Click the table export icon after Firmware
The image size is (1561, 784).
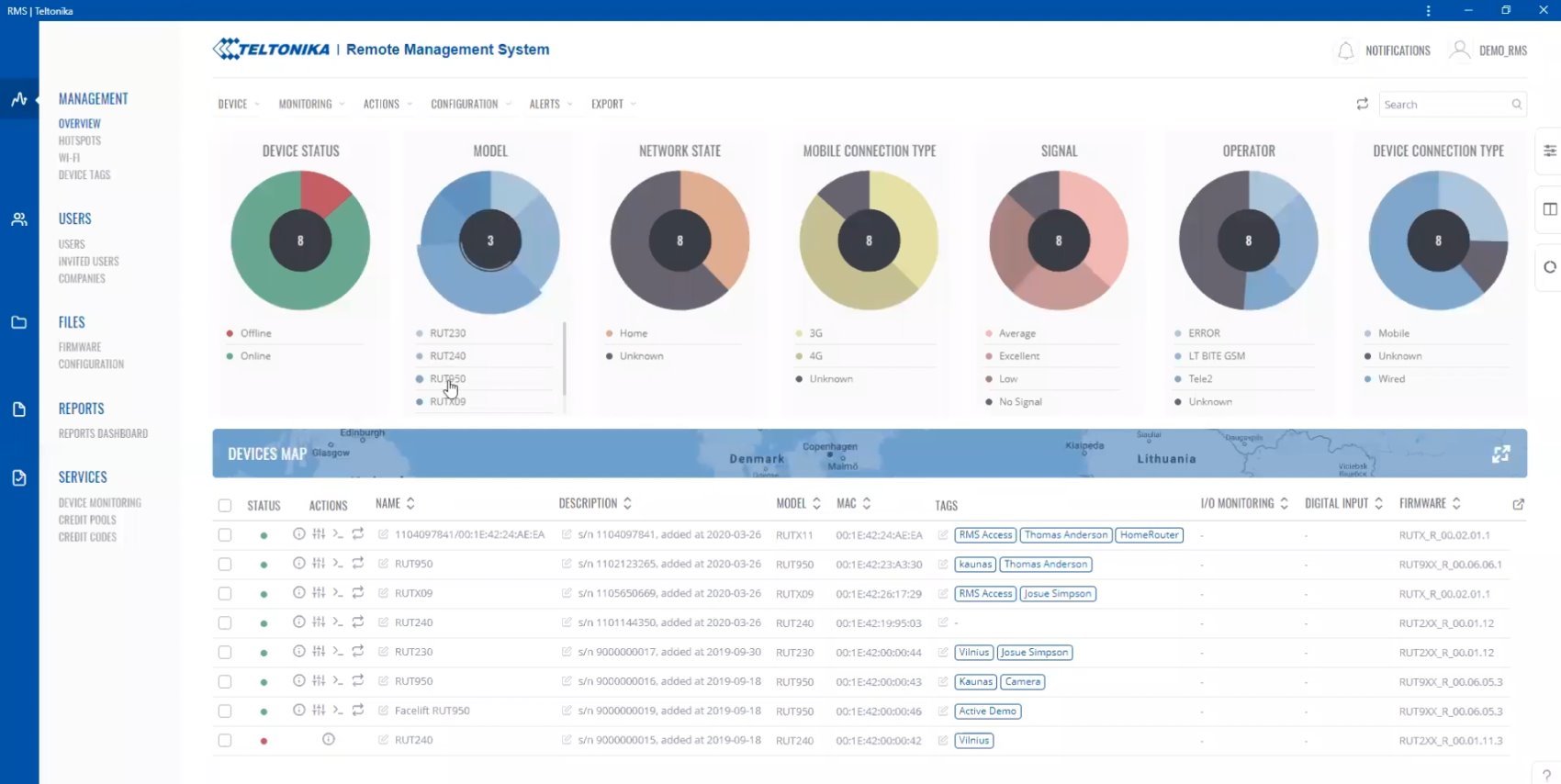click(1518, 504)
